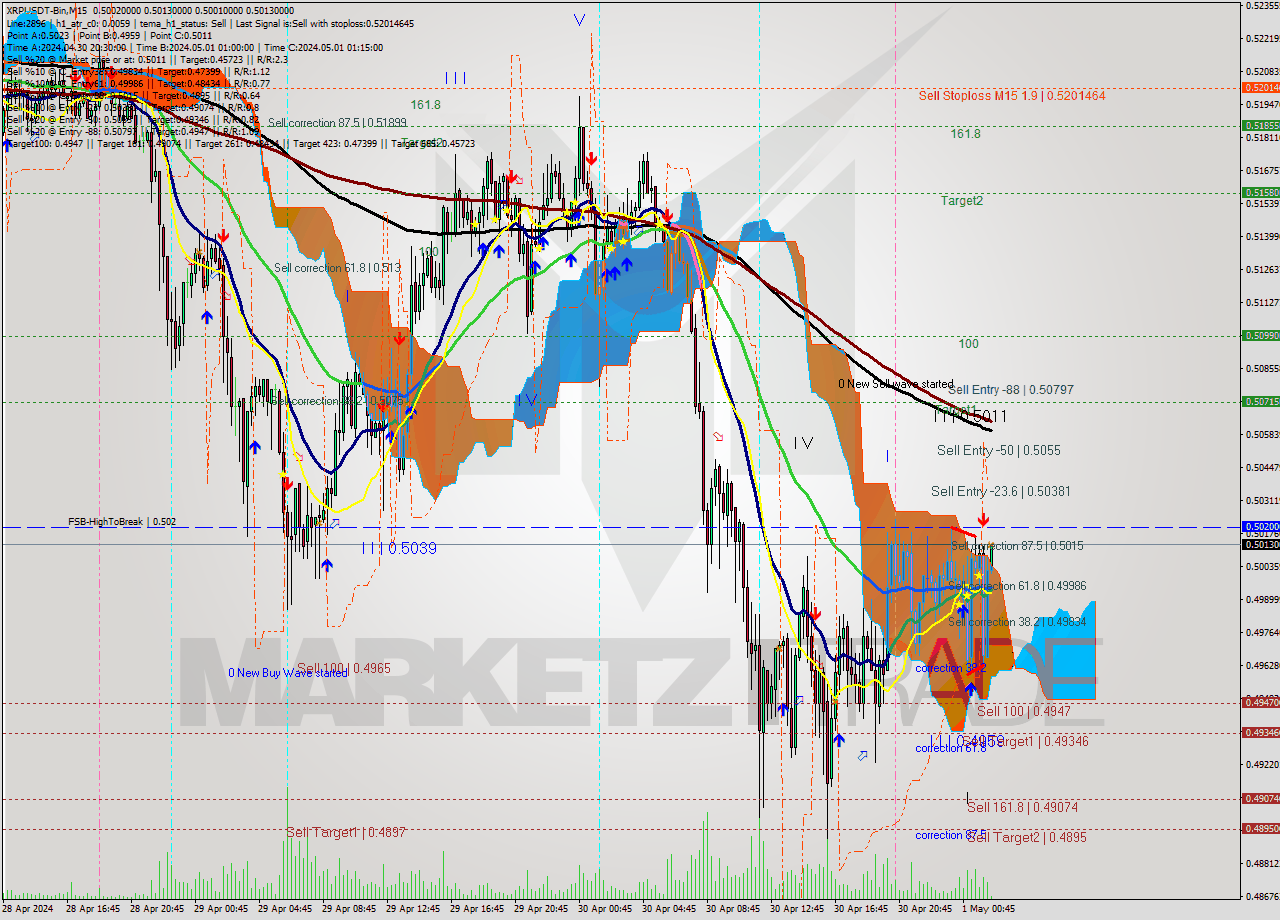Click the red 0.52014 price tag on axis
This screenshot has width=1280, height=920.
pos(1260,88)
